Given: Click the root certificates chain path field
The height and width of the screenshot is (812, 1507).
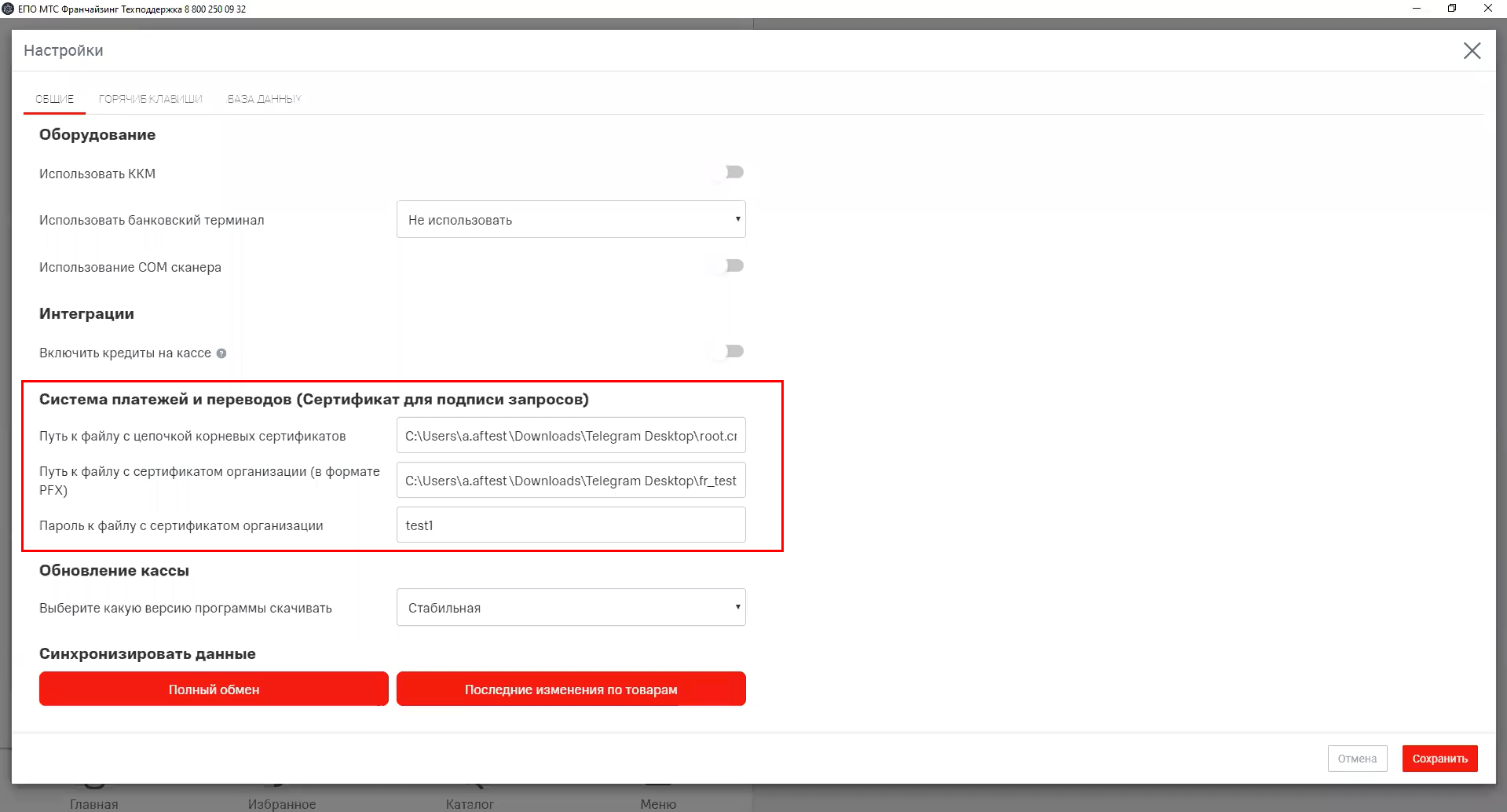Looking at the screenshot, I should click(571, 435).
